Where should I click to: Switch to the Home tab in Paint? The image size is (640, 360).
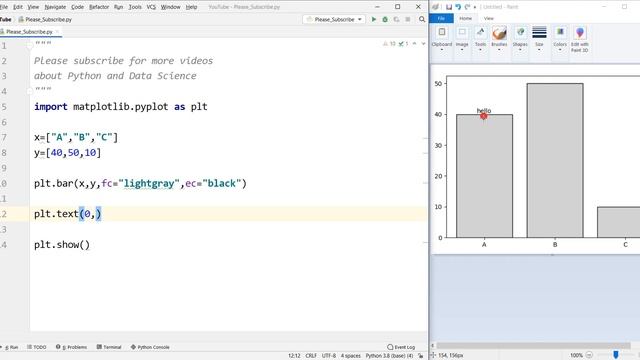tap(465, 18)
